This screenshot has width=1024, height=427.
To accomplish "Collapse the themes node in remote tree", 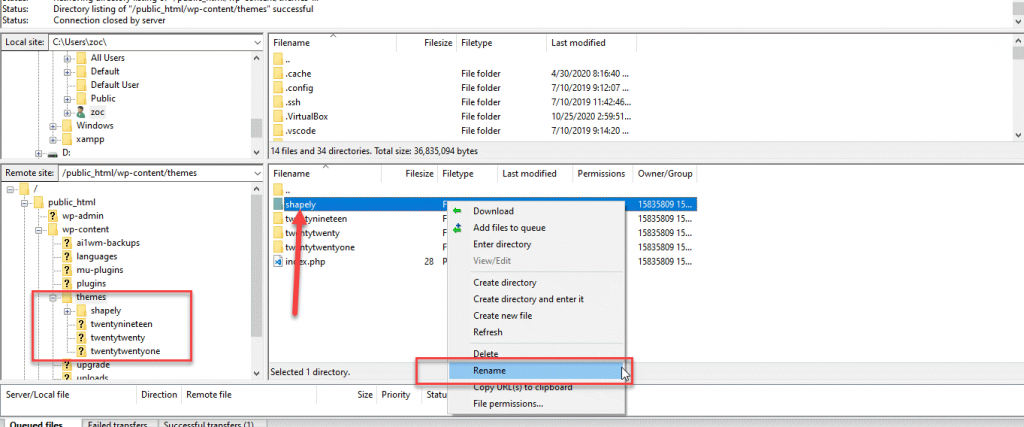I will 53,298.
